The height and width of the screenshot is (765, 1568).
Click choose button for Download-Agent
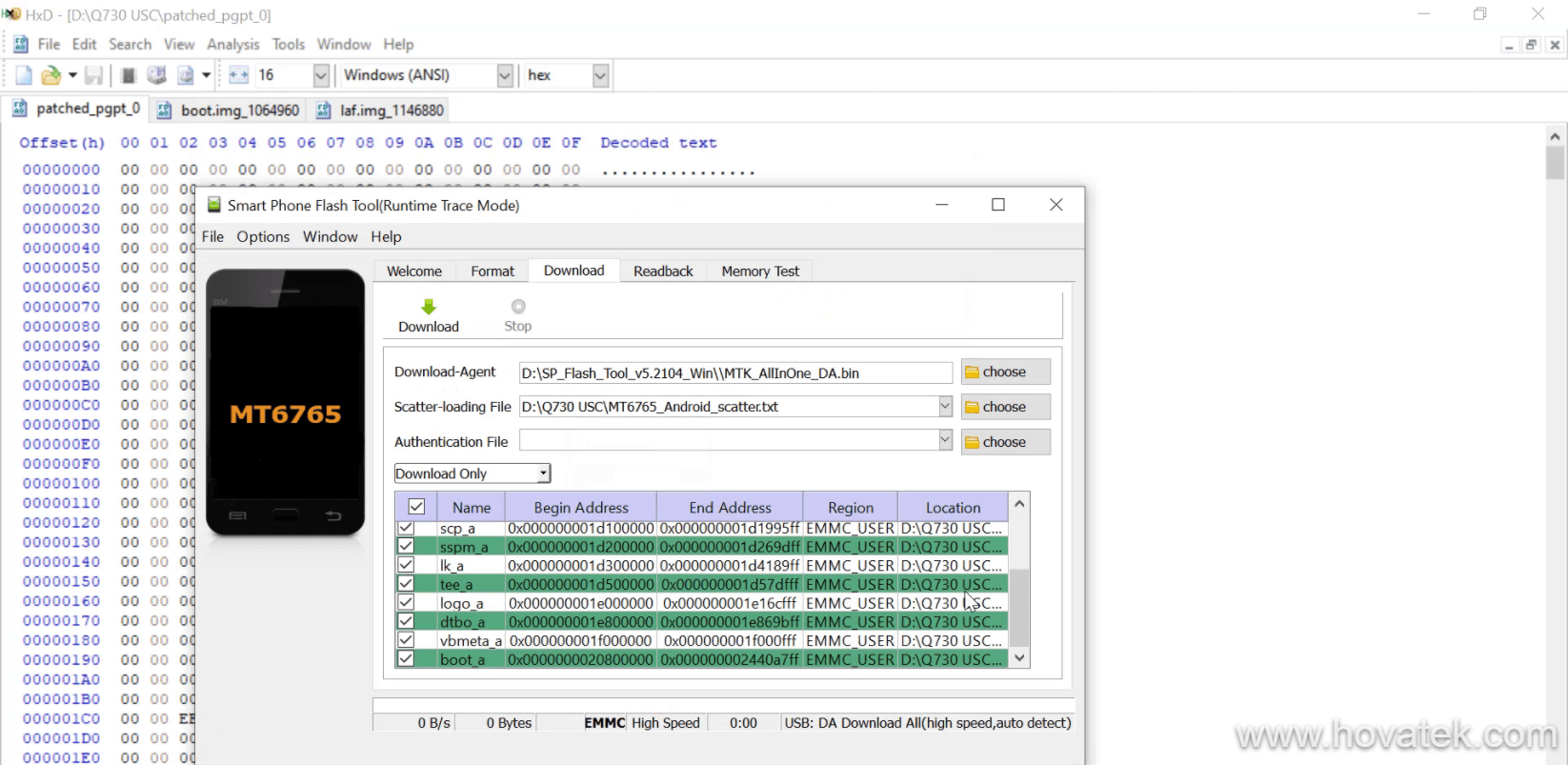coord(1005,372)
